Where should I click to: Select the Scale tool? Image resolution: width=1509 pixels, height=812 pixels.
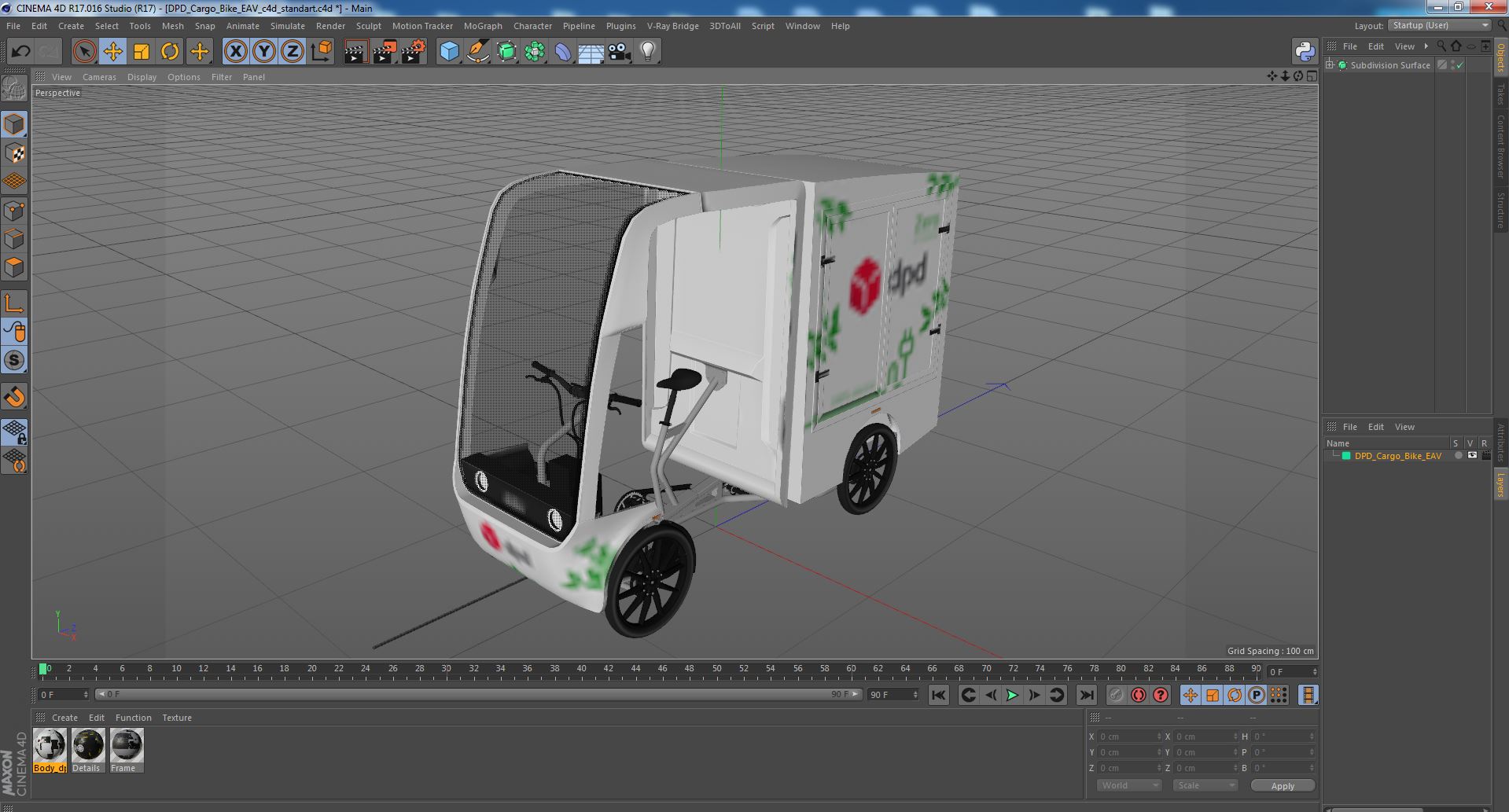(141, 52)
